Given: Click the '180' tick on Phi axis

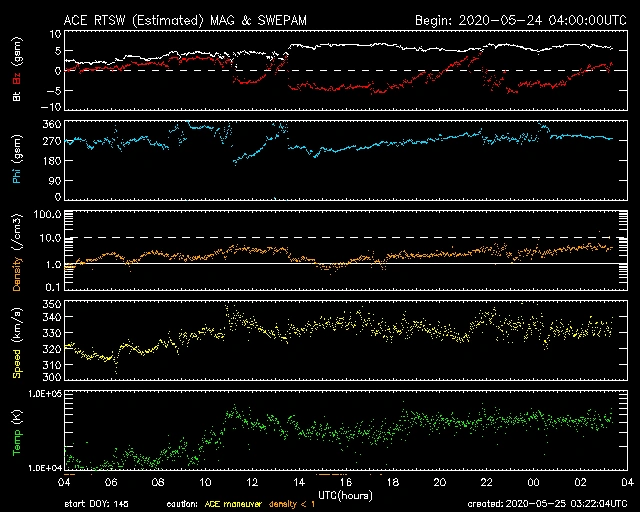Looking at the screenshot, I should [x=52, y=161].
